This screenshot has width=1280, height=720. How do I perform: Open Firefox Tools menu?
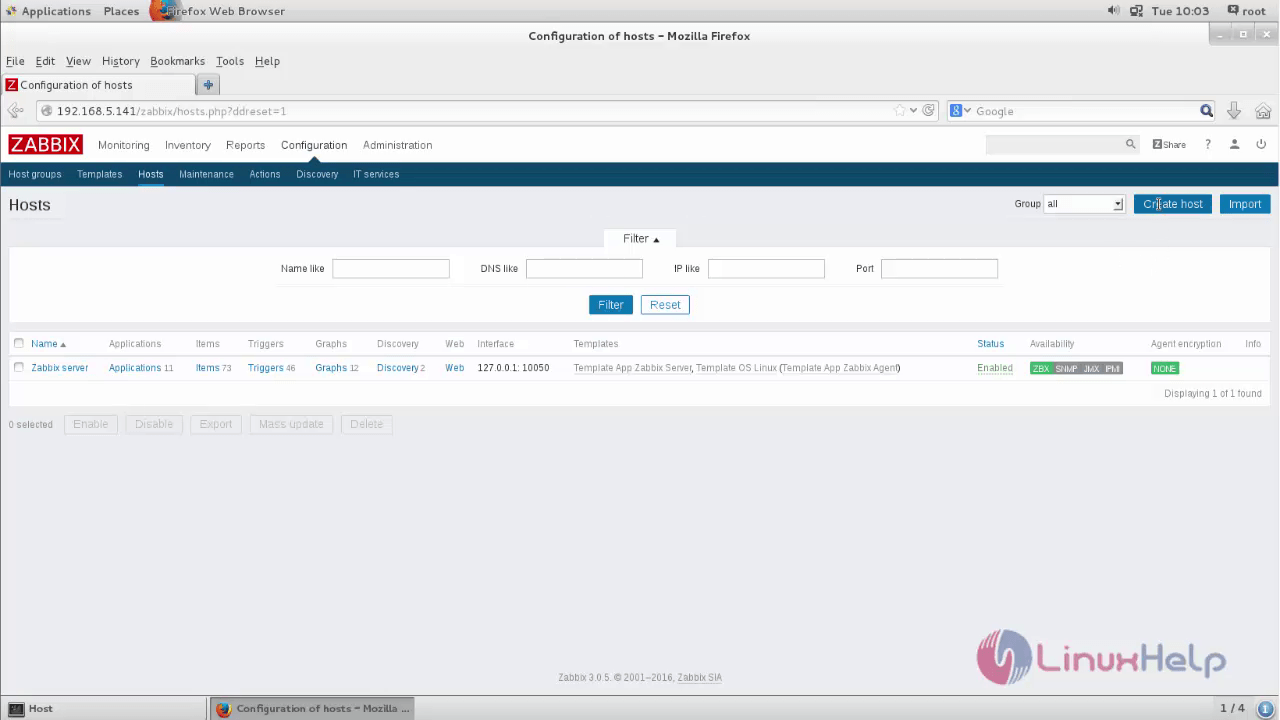point(230,61)
